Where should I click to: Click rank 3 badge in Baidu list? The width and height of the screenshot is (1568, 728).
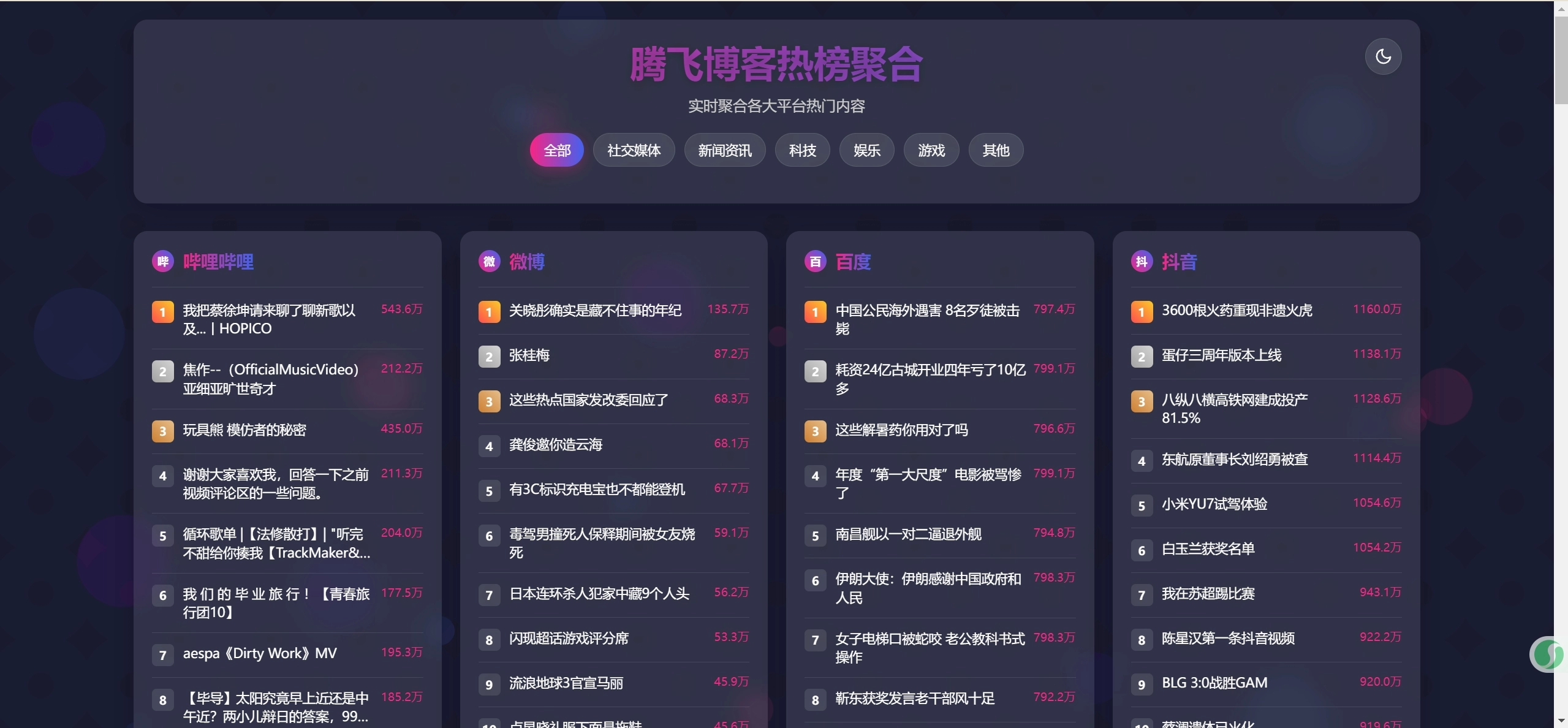point(815,431)
